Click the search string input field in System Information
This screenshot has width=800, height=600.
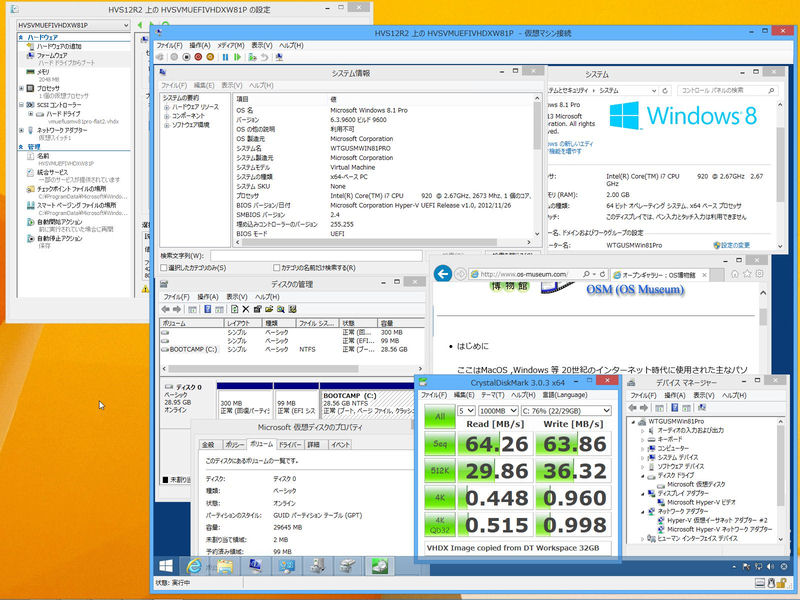coord(316,256)
